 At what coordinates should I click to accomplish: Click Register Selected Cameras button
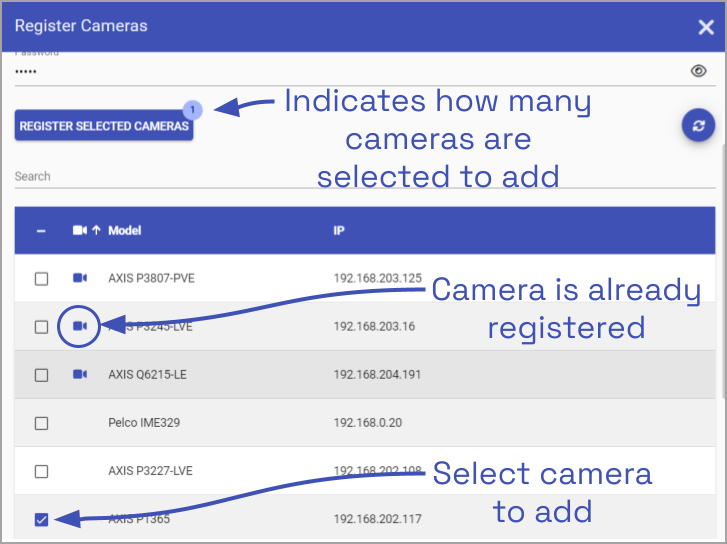click(104, 126)
